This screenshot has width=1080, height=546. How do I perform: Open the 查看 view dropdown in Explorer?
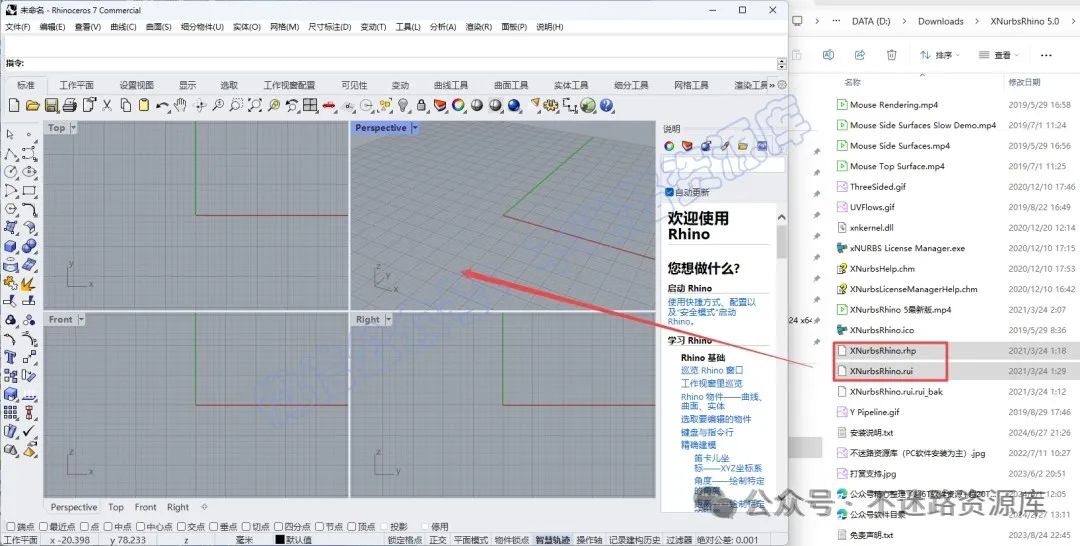[x=999, y=55]
